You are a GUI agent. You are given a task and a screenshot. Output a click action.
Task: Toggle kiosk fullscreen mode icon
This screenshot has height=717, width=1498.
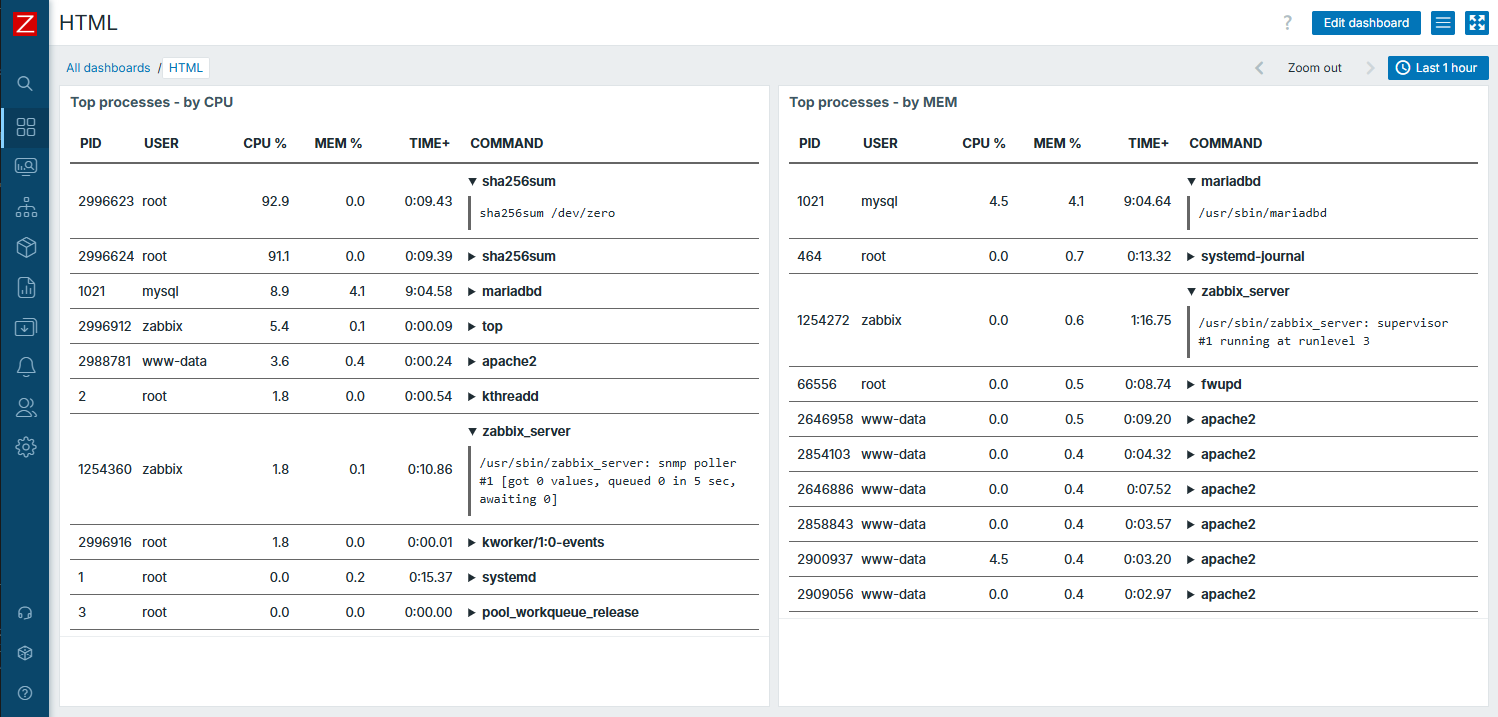point(1477,23)
